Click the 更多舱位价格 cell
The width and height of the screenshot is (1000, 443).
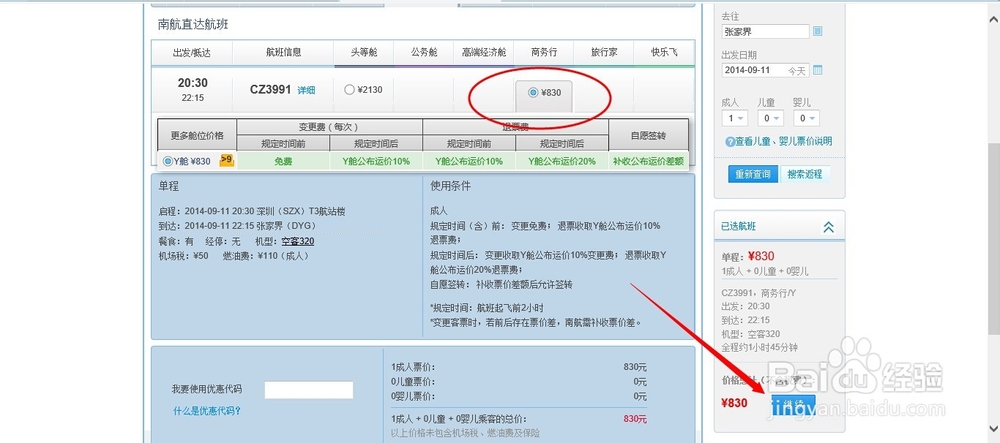[x=197, y=136]
